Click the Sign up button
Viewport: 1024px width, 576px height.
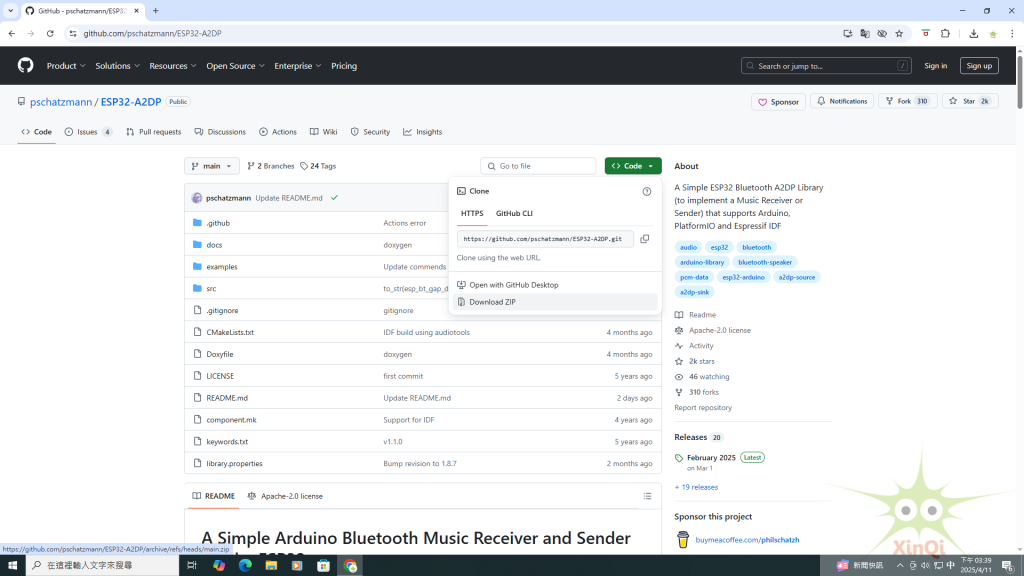pyautogui.click(x=979, y=66)
